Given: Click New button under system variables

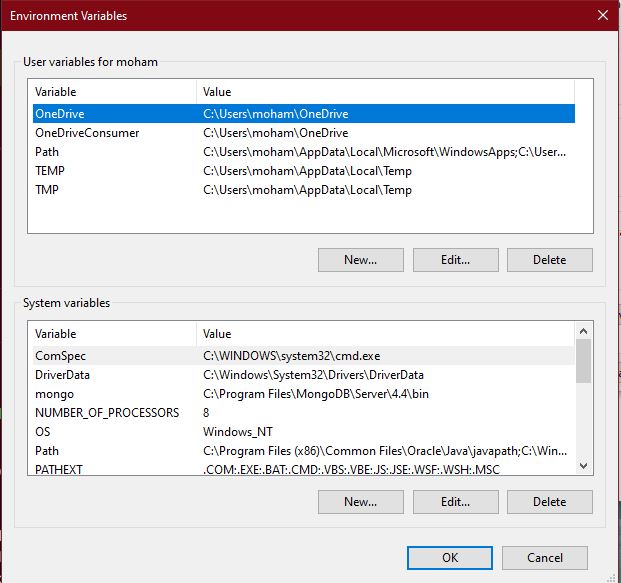Looking at the screenshot, I should [360, 502].
